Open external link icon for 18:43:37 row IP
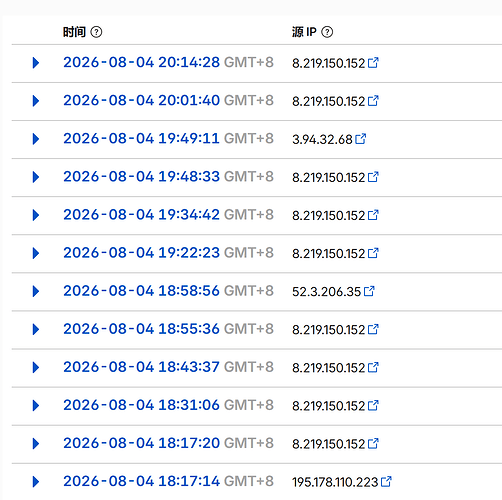 (373, 367)
